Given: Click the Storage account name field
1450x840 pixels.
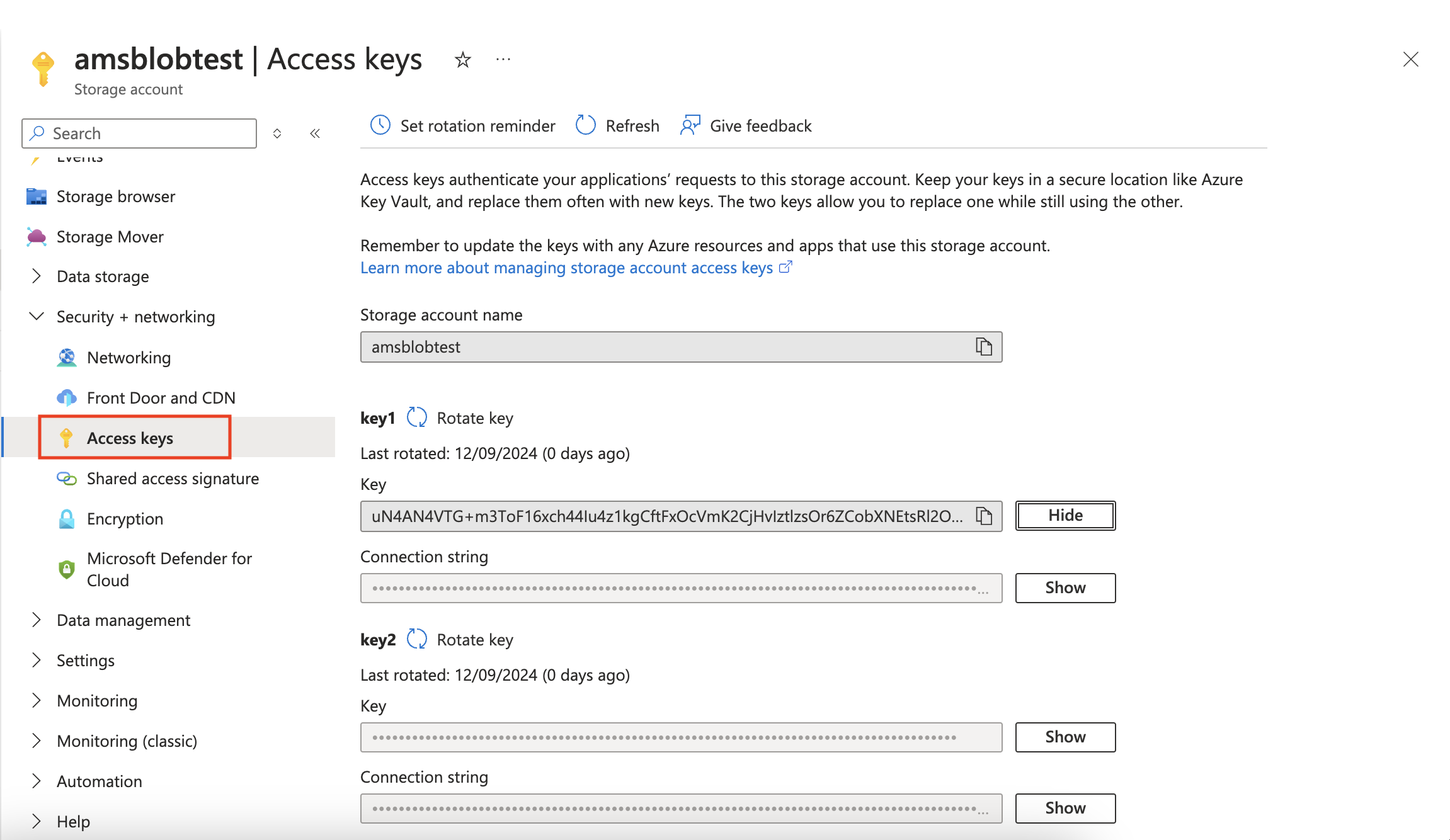Looking at the screenshot, I should pos(681,347).
